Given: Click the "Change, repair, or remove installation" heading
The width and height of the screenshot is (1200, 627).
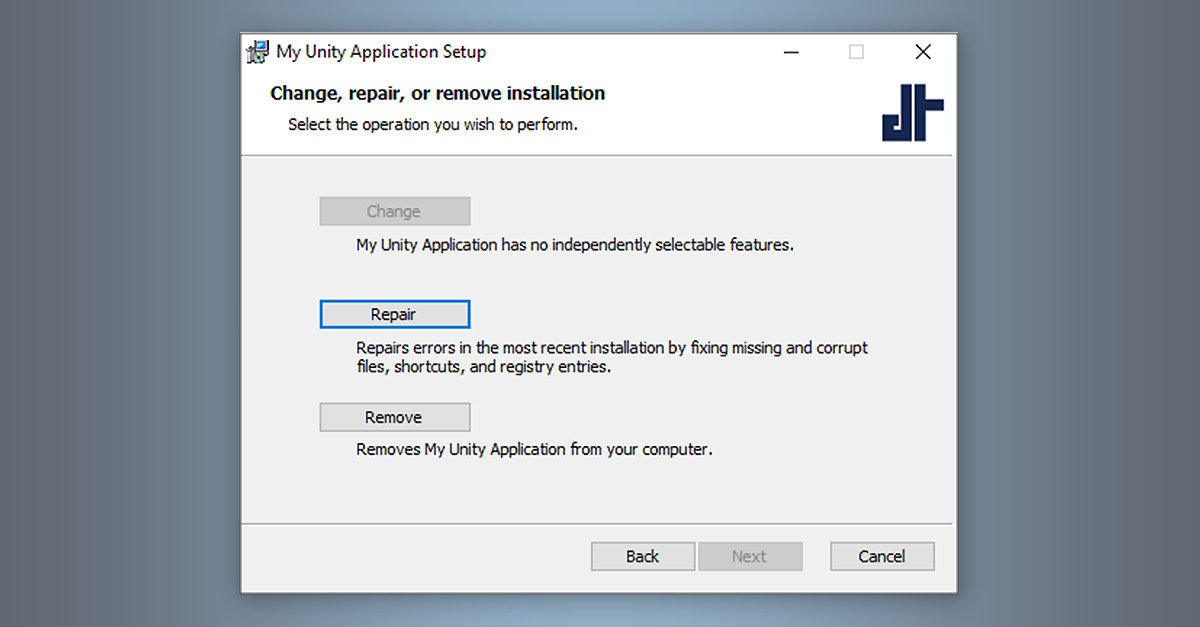Looking at the screenshot, I should [x=438, y=94].
